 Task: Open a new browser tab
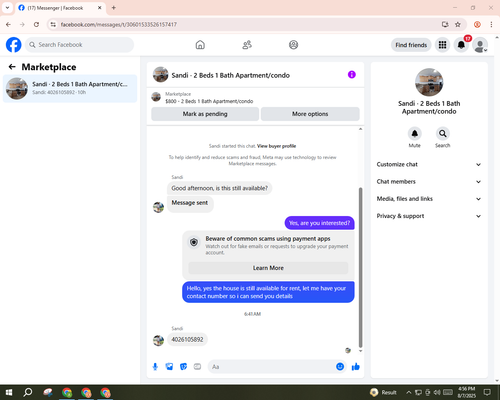tap(114, 8)
